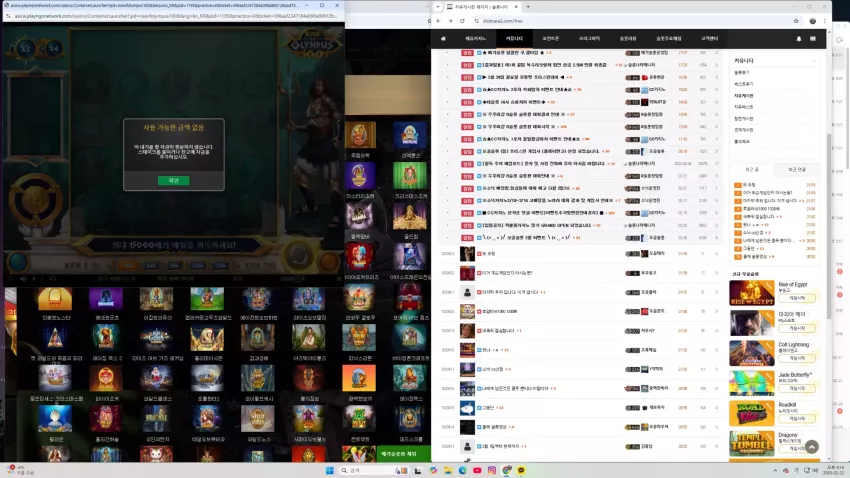Open the weather widget on the taskbar
Viewport: 850px width, 478px height.
coord(19,470)
